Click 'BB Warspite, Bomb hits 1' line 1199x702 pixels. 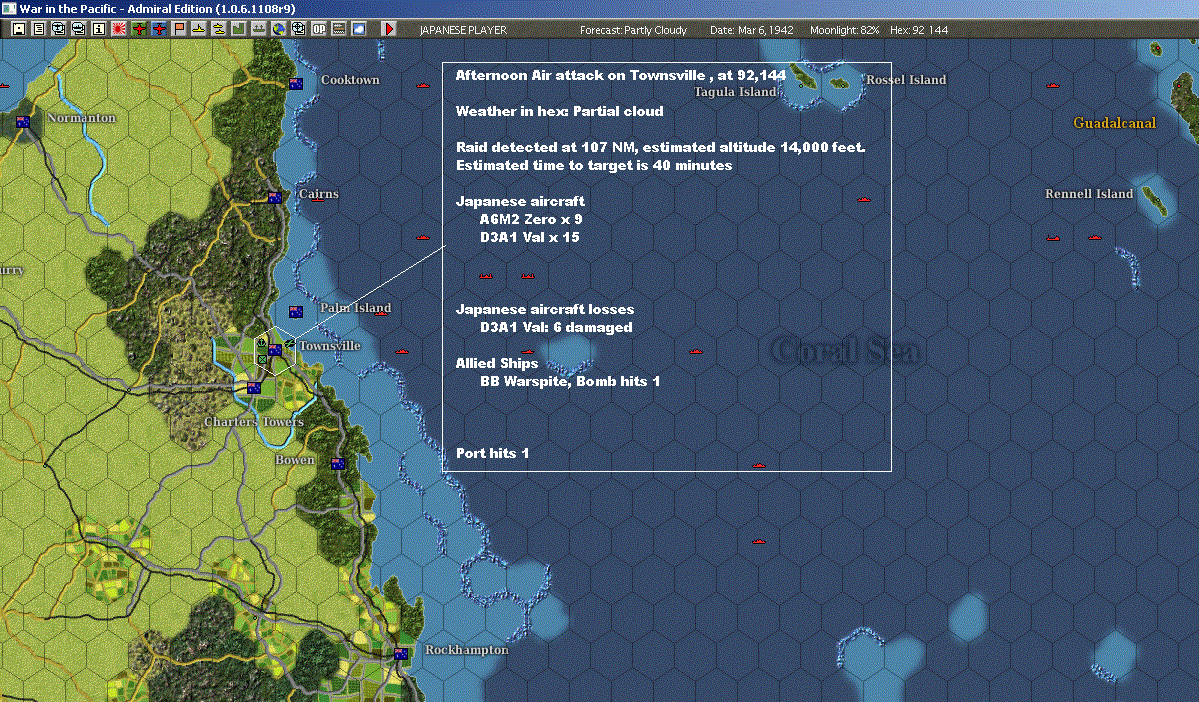[570, 382]
